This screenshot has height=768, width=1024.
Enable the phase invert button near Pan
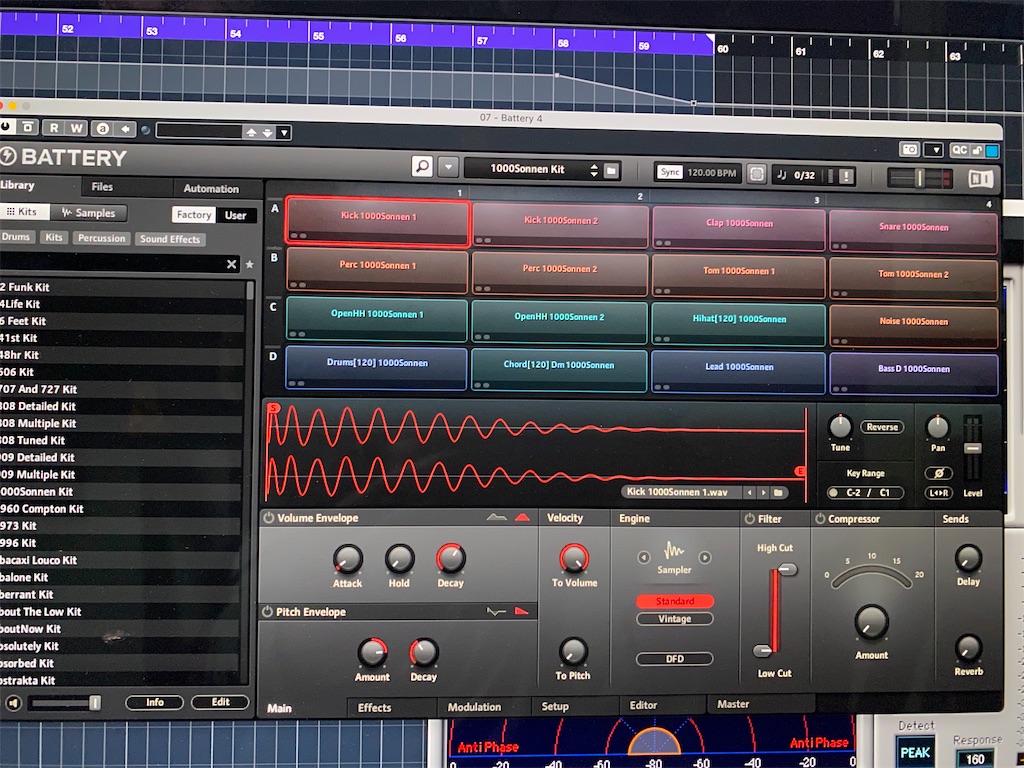[x=939, y=473]
